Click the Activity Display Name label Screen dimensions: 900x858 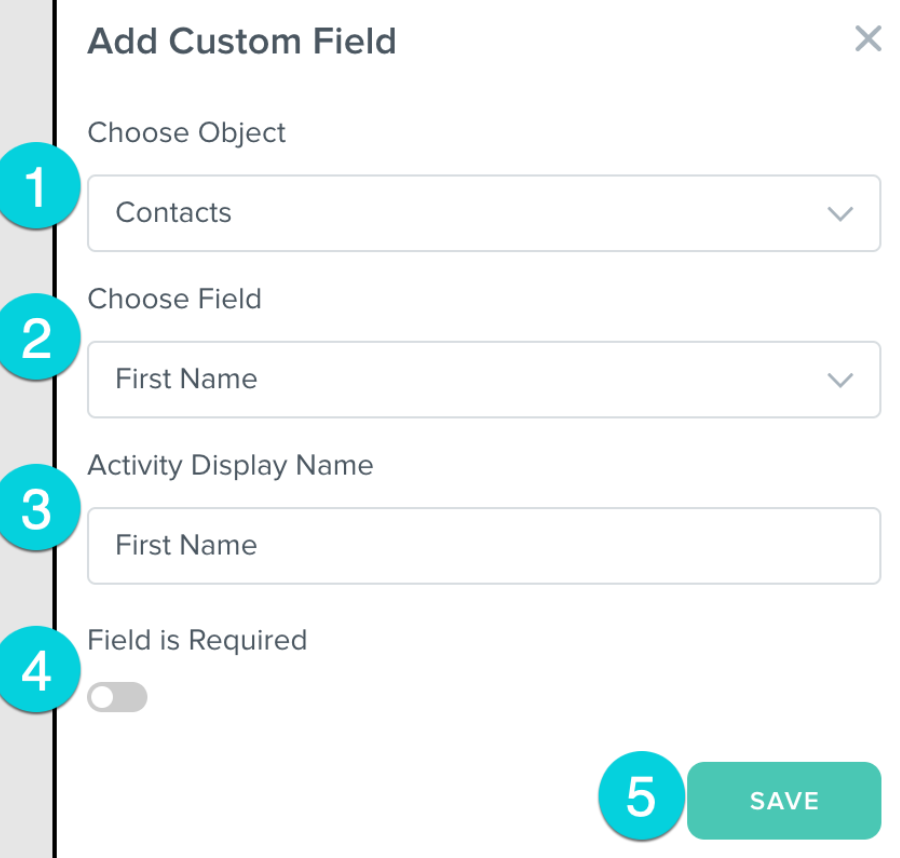[x=230, y=465]
